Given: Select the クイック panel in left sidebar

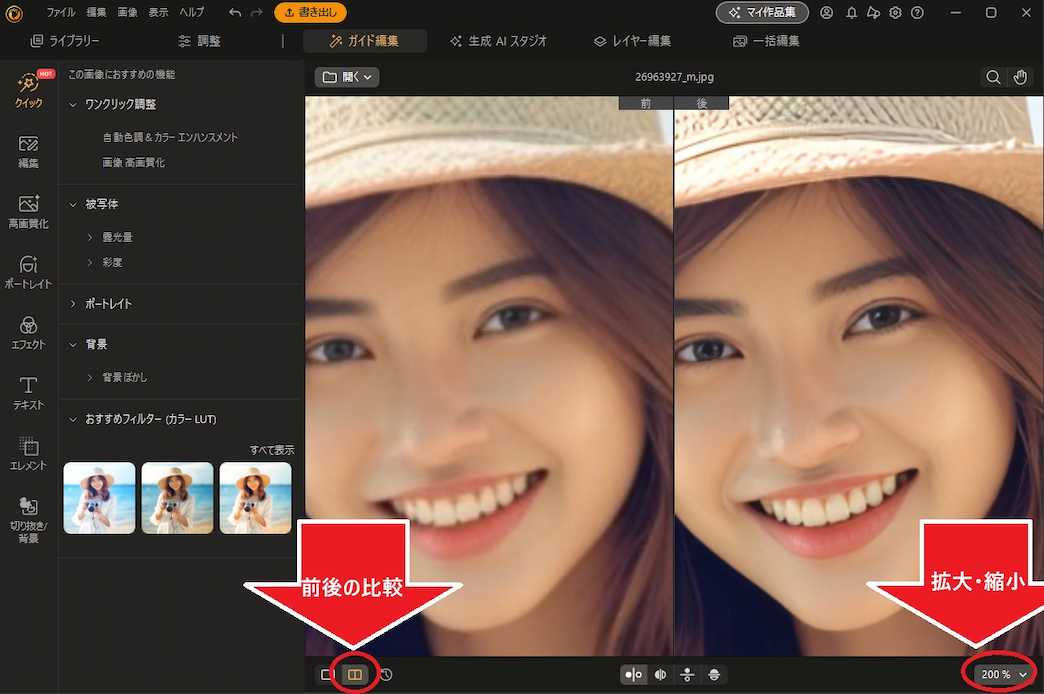Looking at the screenshot, I should click(28, 88).
